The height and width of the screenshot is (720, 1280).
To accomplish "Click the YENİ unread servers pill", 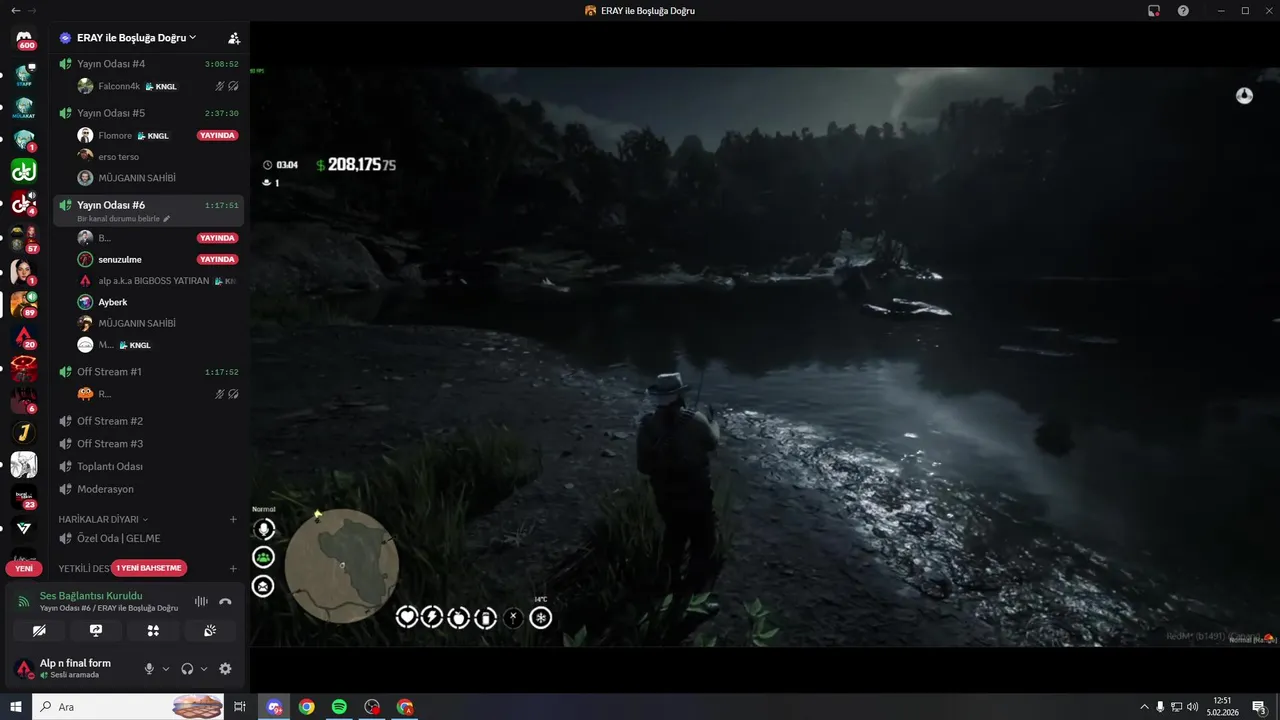I will (x=24, y=568).
